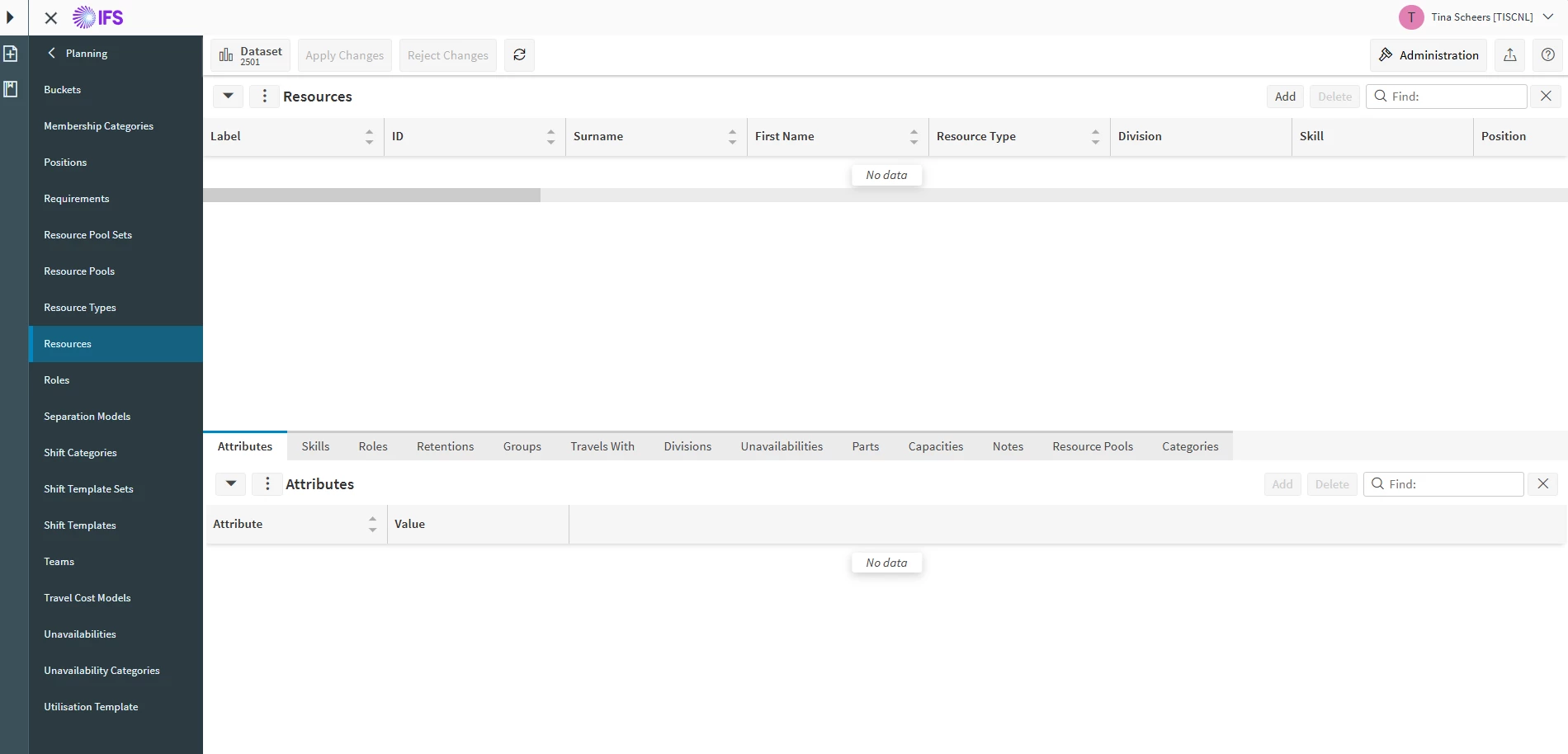The width and height of the screenshot is (1568, 754).
Task: Open the Attributes panel kebab menu
Action: (x=267, y=484)
